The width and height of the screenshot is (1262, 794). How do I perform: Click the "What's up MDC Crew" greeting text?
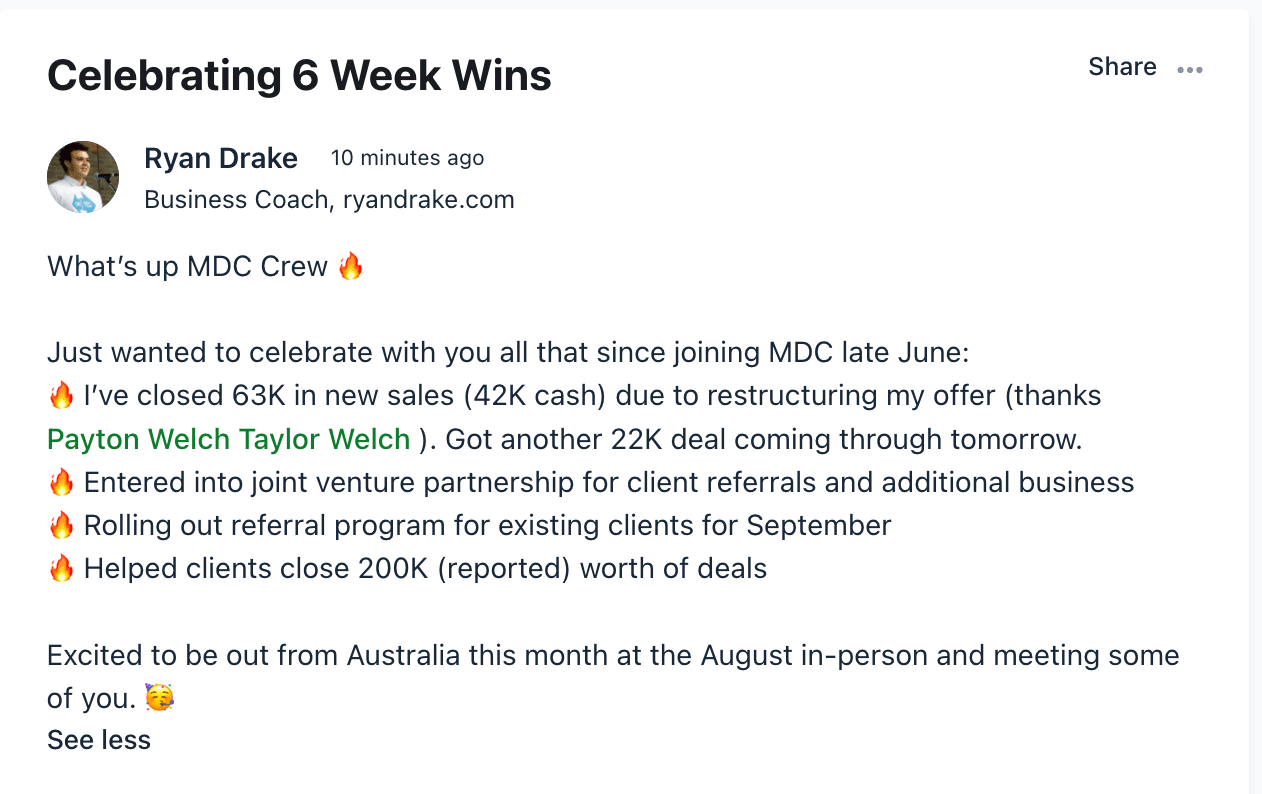coord(187,267)
